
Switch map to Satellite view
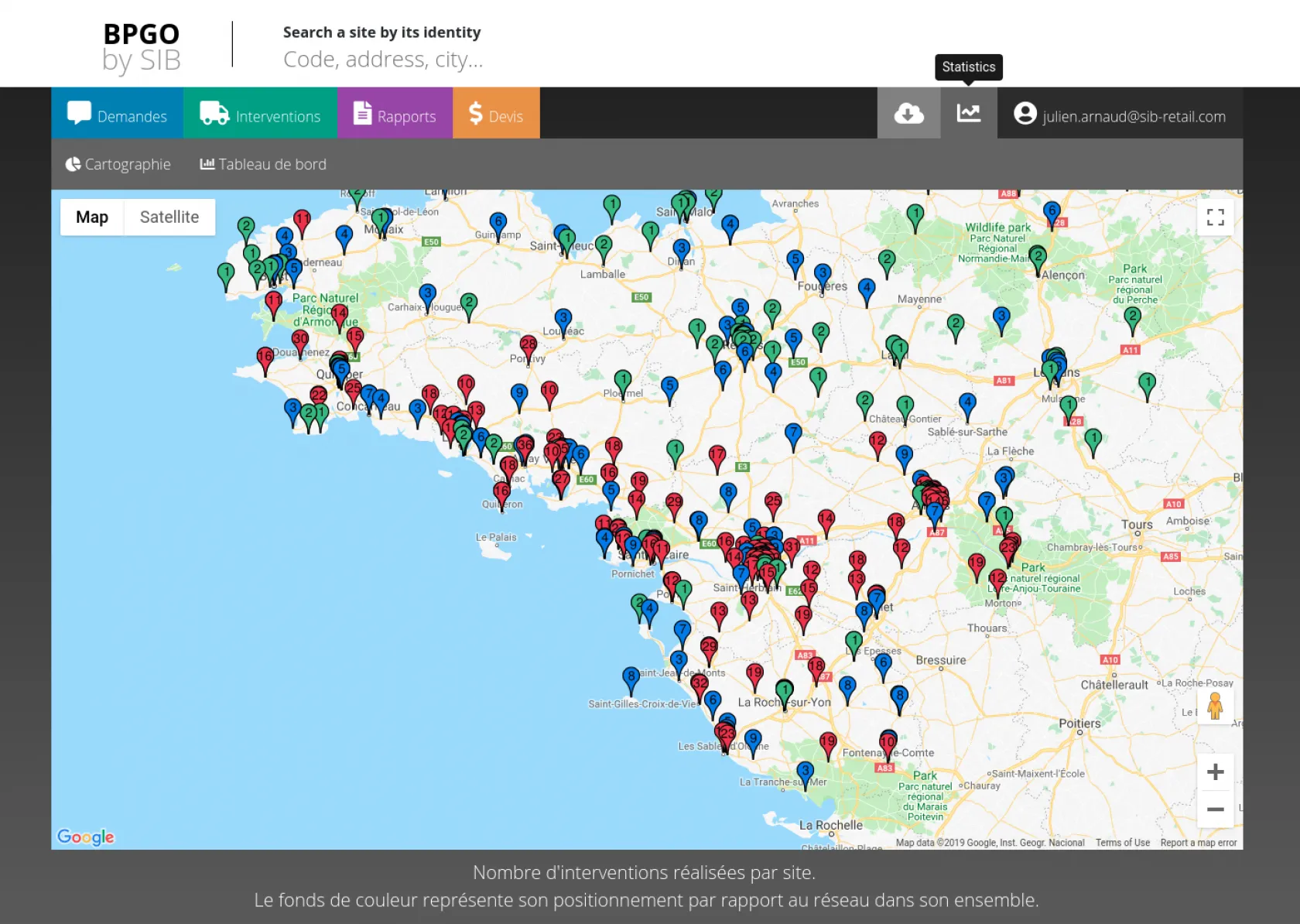[x=169, y=217]
